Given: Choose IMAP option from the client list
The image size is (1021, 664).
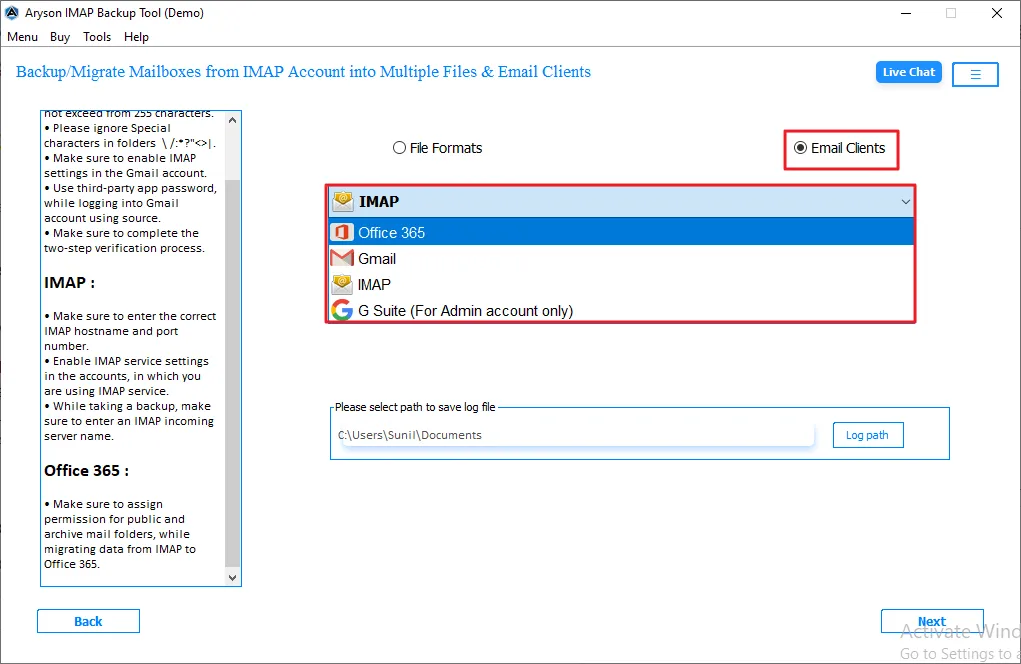Looking at the screenshot, I should tap(621, 284).
